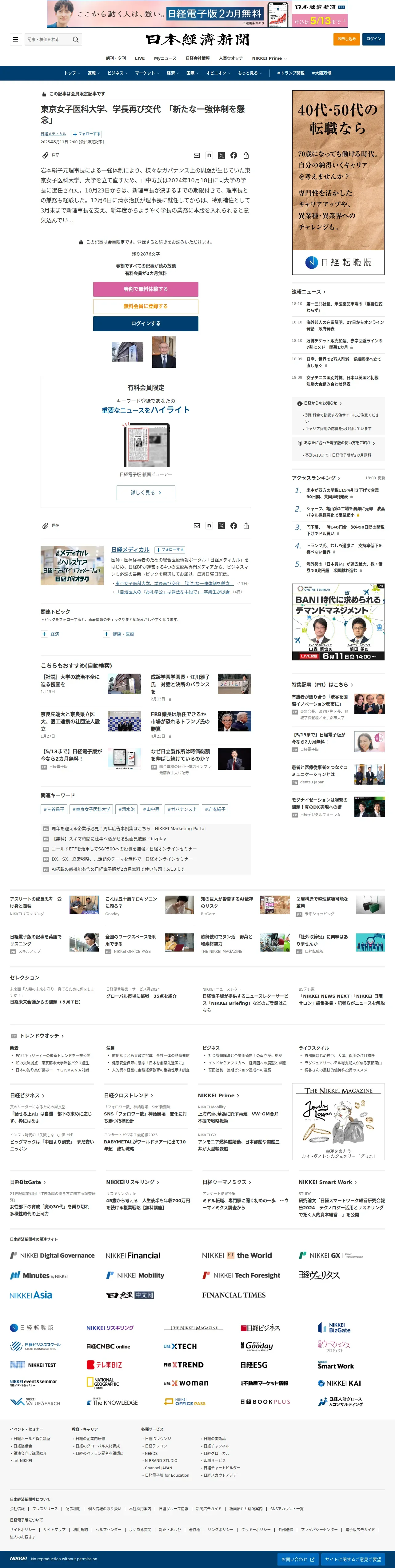
Task: Expand the 速報 navigation dropdown
Action: click(93, 73)
